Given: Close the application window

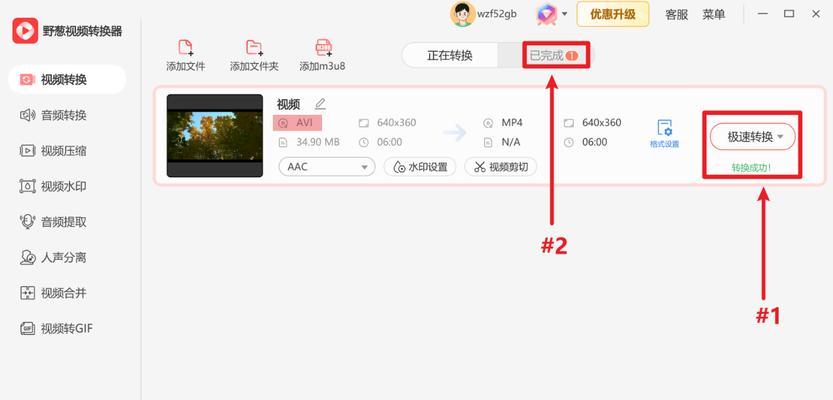Looking at the screenshot, I should coord(816,14).
